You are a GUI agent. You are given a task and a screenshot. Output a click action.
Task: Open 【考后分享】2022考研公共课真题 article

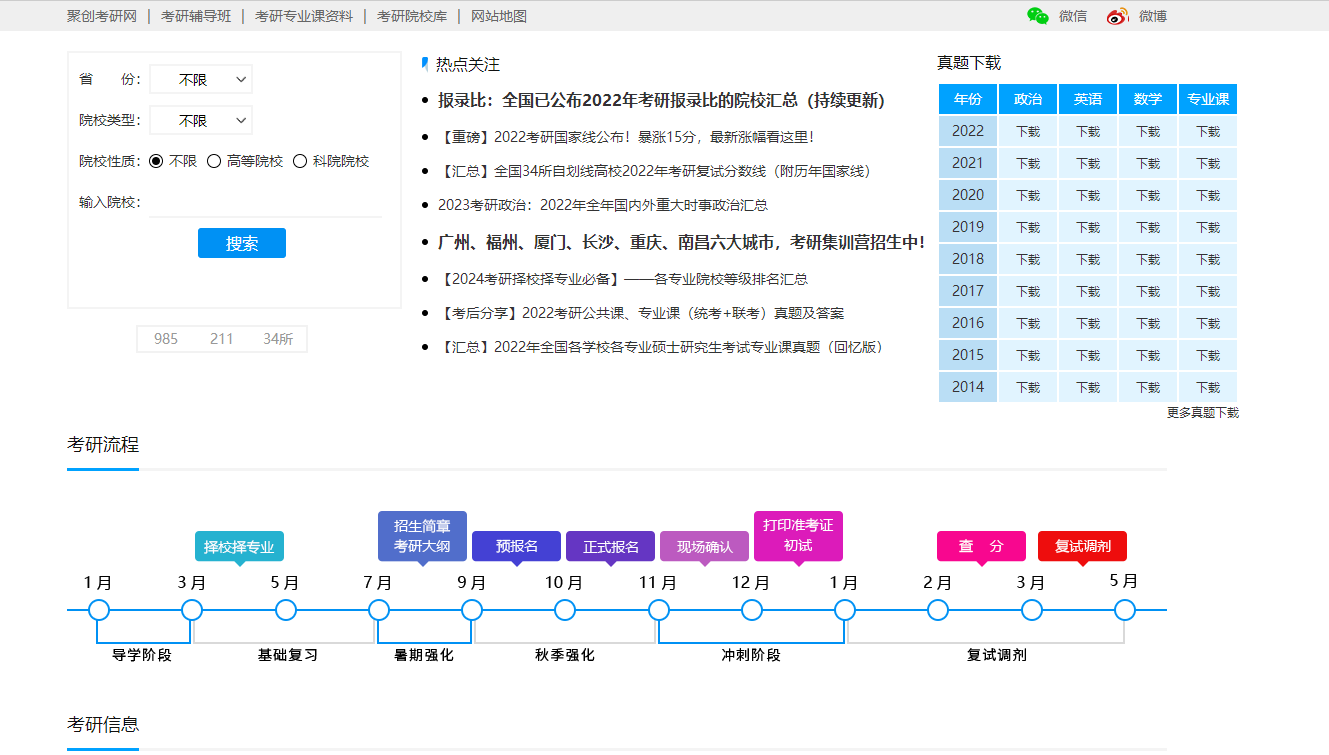click(x=641, y=313)
